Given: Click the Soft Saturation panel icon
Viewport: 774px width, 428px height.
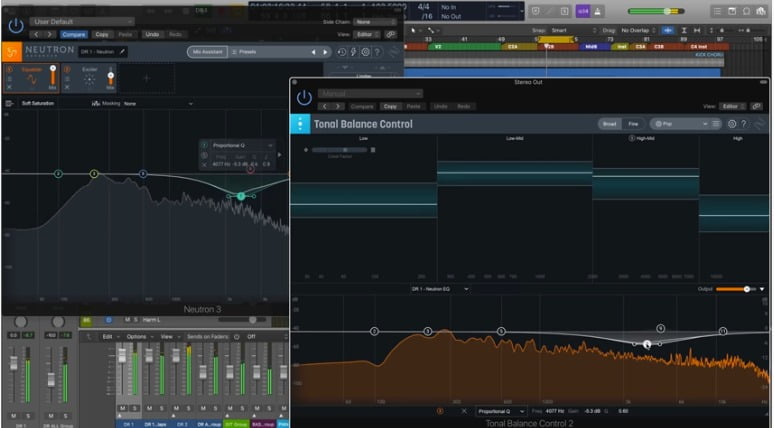Looking at the screenshot, I should pyautogui.click(x=9, y=103).
